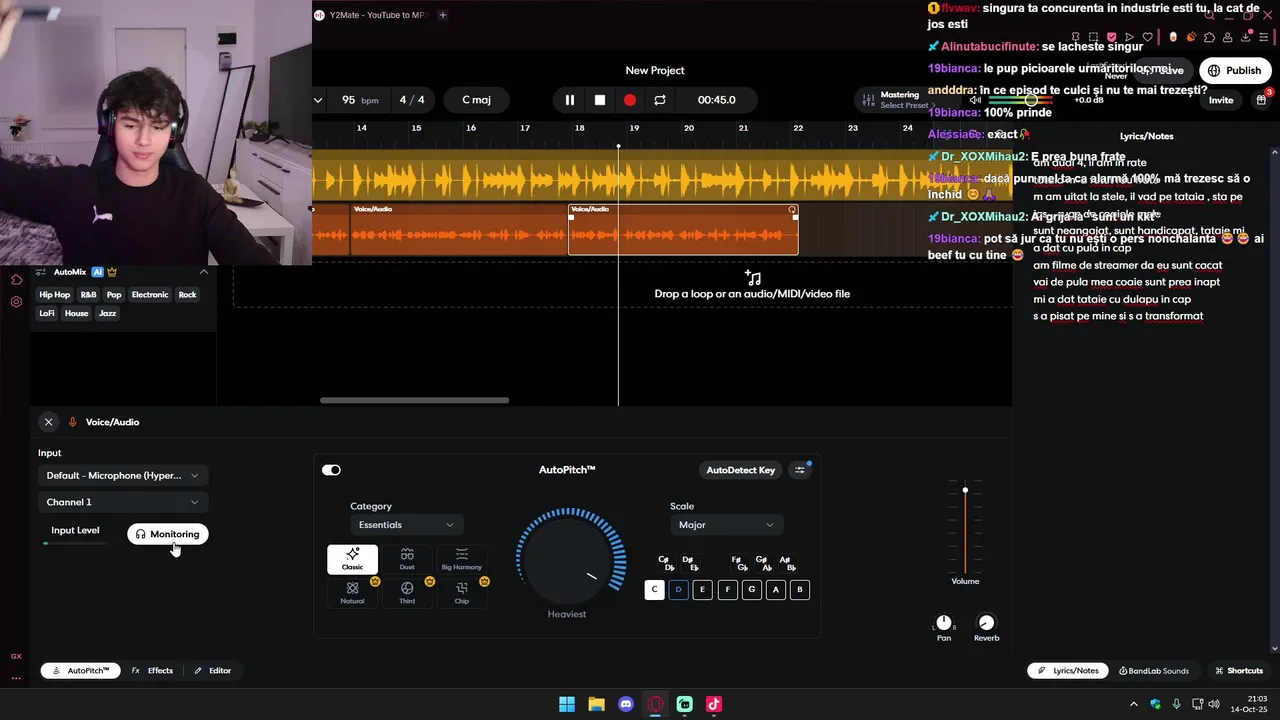Select the Duet AutoPitch effect
This screenshot has width=1280, height=720.
[x=407, y=559]
